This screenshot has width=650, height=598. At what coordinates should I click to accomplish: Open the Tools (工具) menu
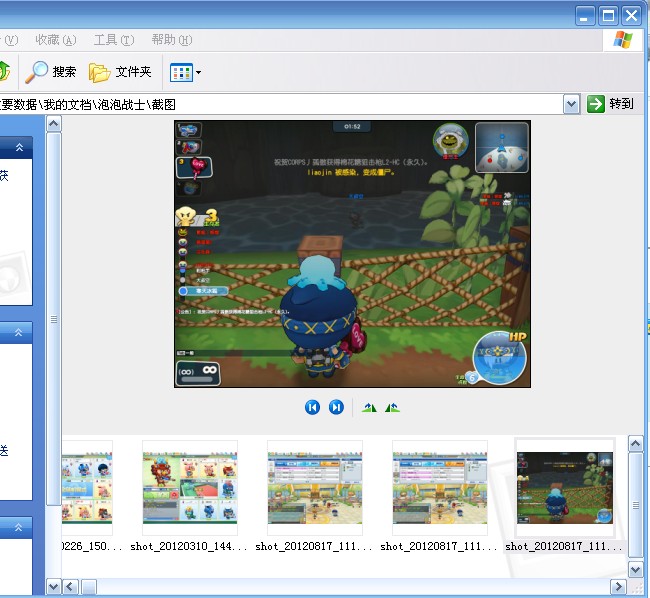114,40
